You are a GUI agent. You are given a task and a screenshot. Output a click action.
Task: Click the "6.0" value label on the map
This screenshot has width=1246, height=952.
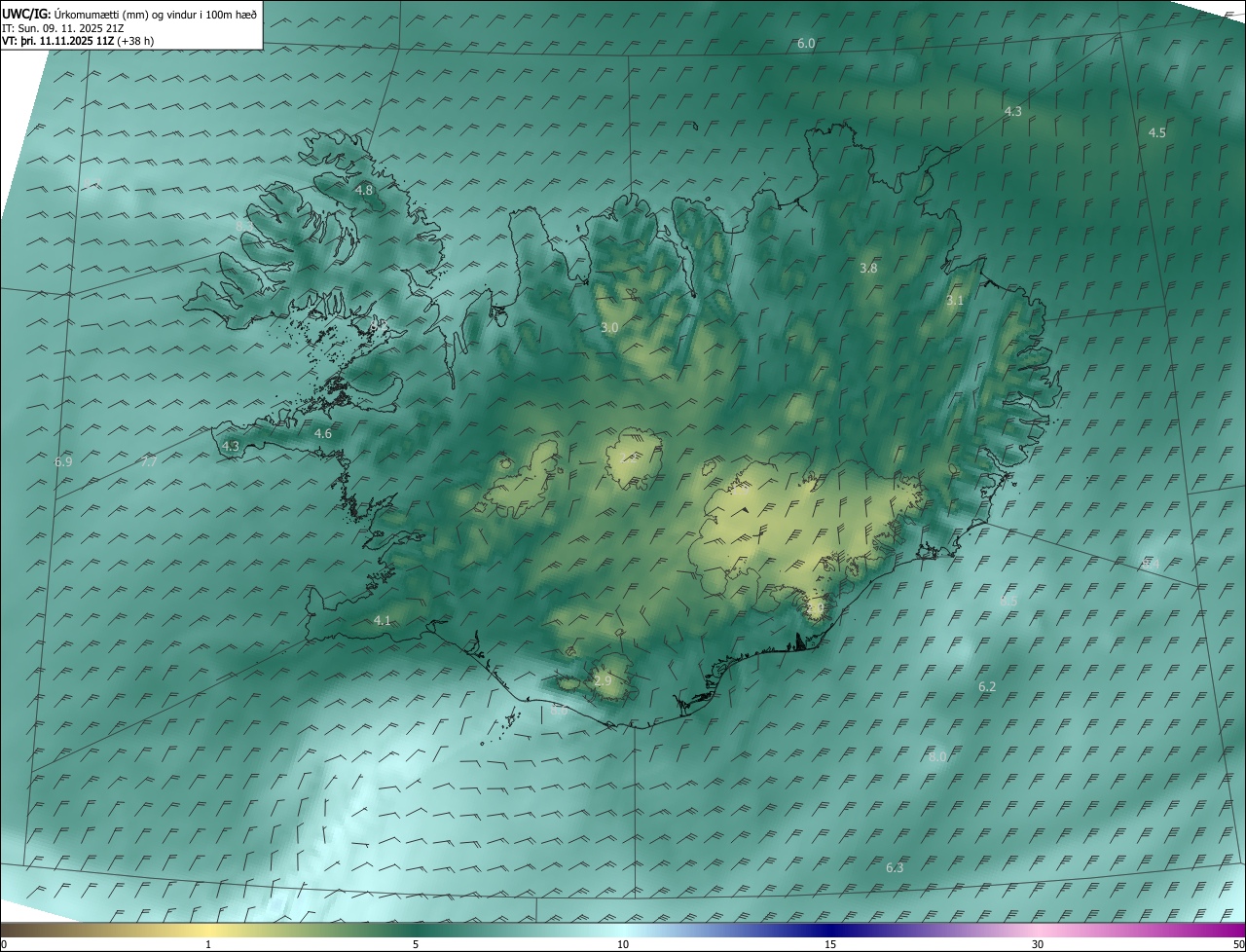tap(806, 44)
